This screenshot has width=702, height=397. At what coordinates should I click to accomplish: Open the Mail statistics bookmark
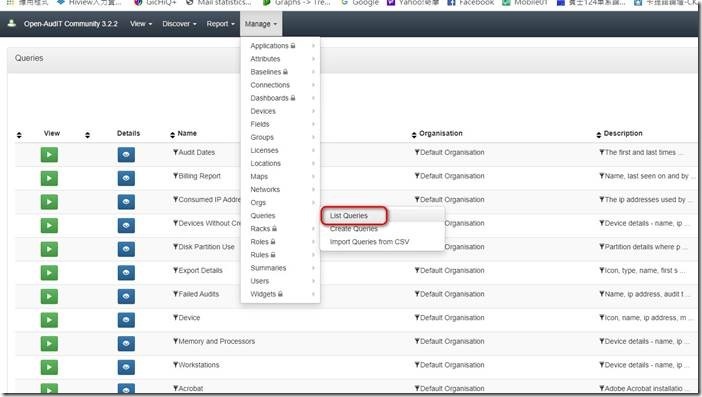tap(219, 3)
